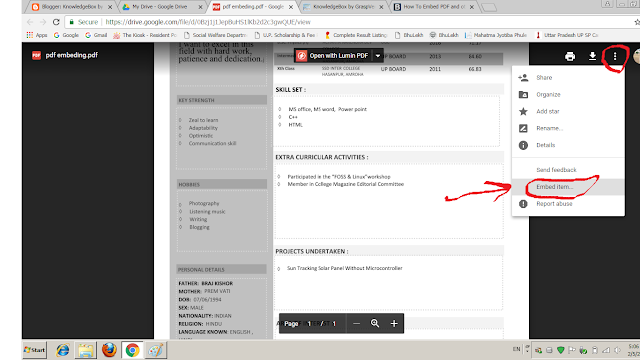Click the Windows Start button

[x=34, y=350]
